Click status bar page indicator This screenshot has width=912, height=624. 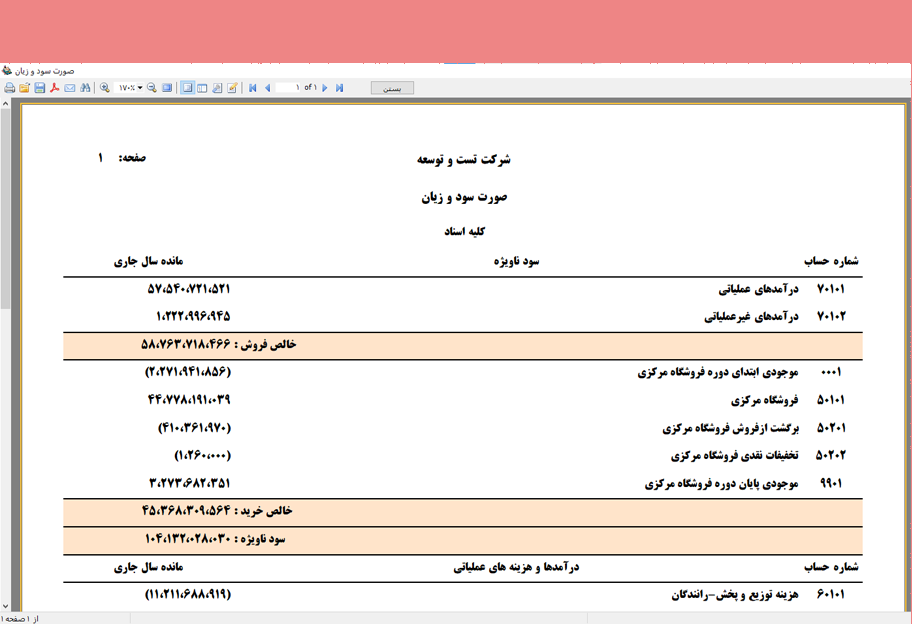[20, 619]
